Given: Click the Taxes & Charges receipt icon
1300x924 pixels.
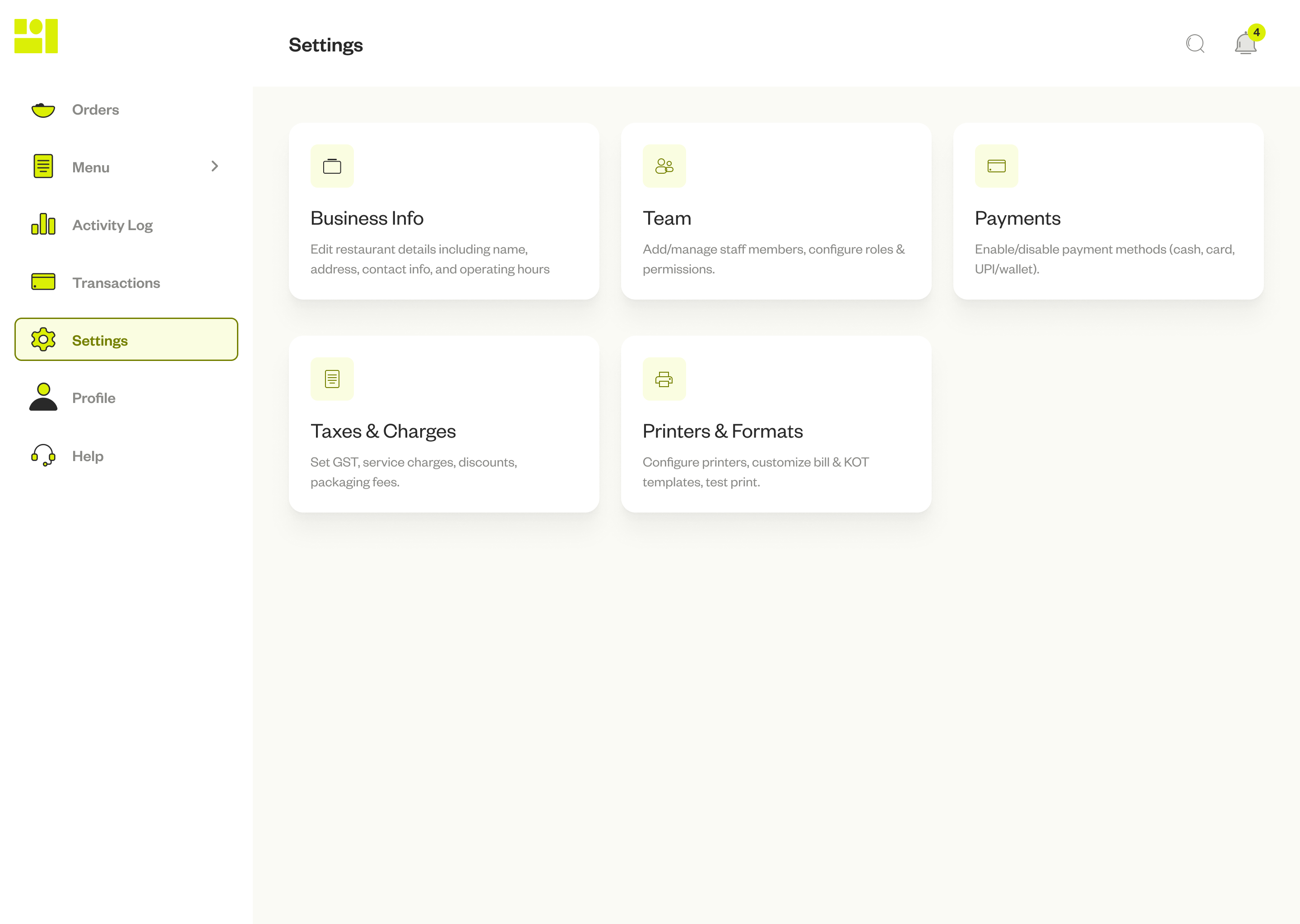Looking at the screenshot, I should pos(332,379).
